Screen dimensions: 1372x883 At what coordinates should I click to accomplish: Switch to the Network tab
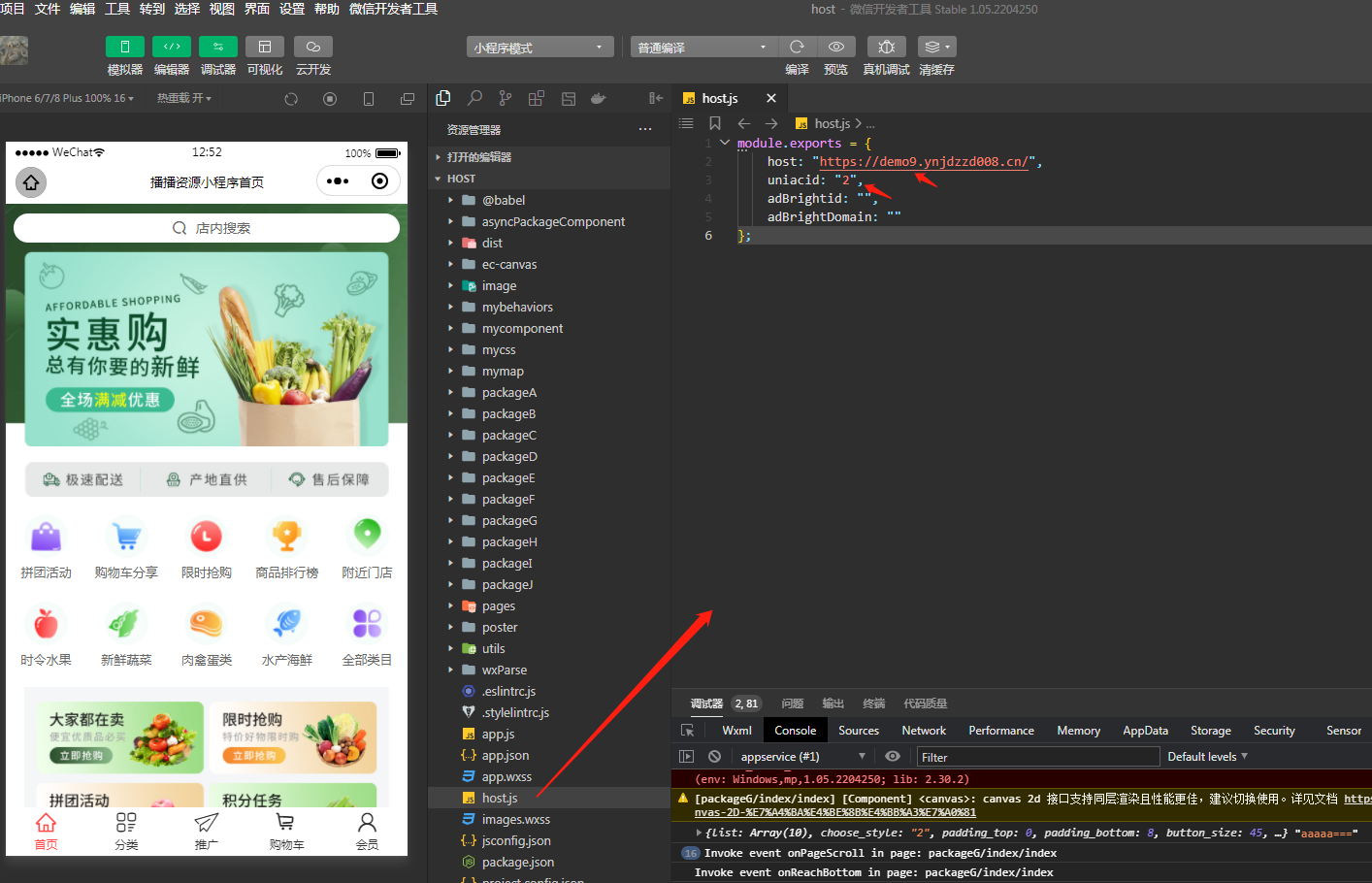[x=924, y=731]
